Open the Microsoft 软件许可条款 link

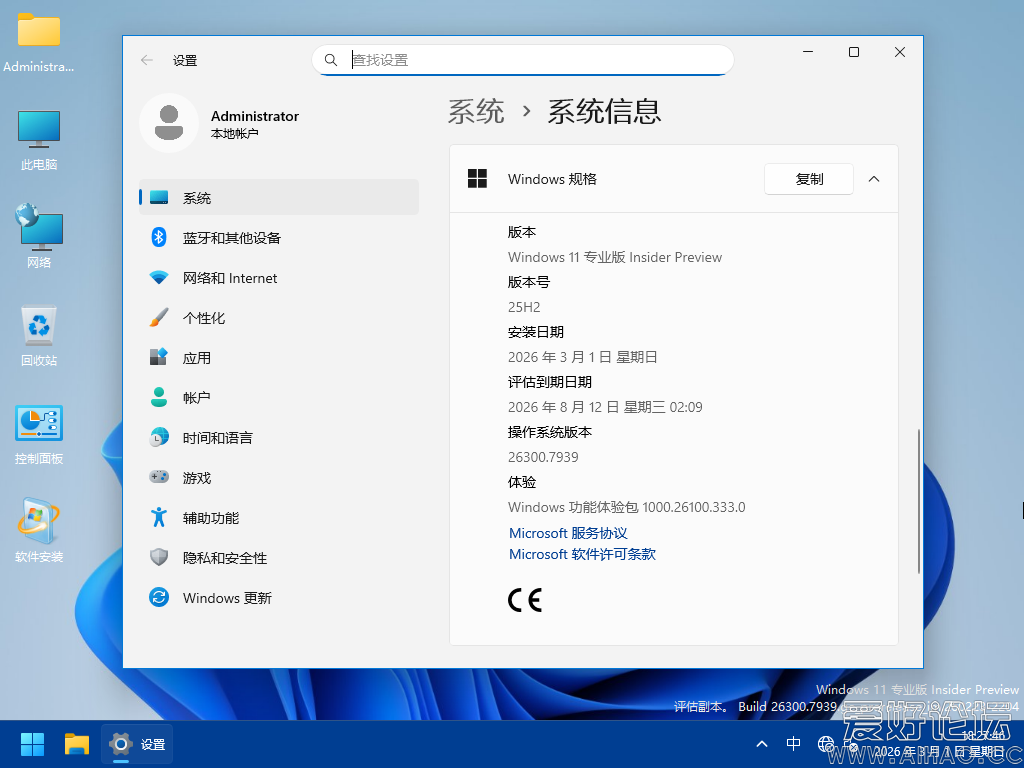(x=582, y=554)
